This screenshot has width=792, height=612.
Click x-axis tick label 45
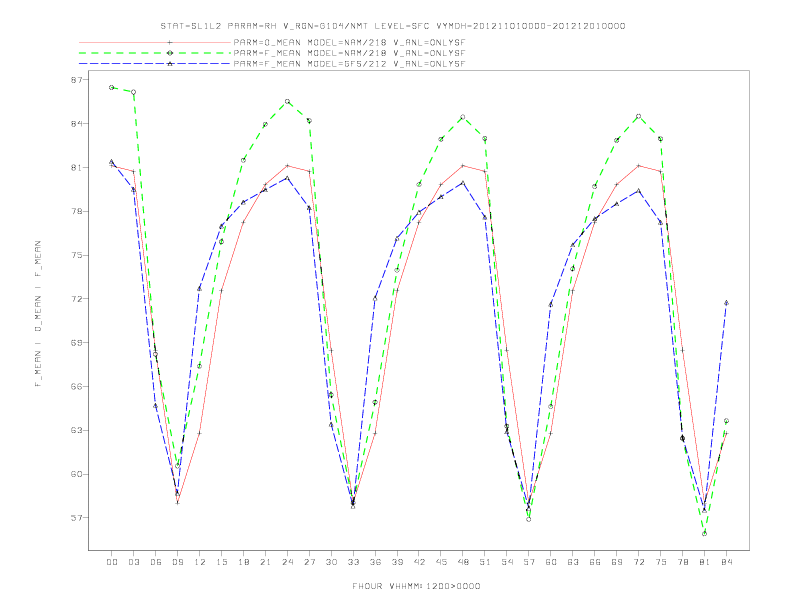click(x=441, y=562)
